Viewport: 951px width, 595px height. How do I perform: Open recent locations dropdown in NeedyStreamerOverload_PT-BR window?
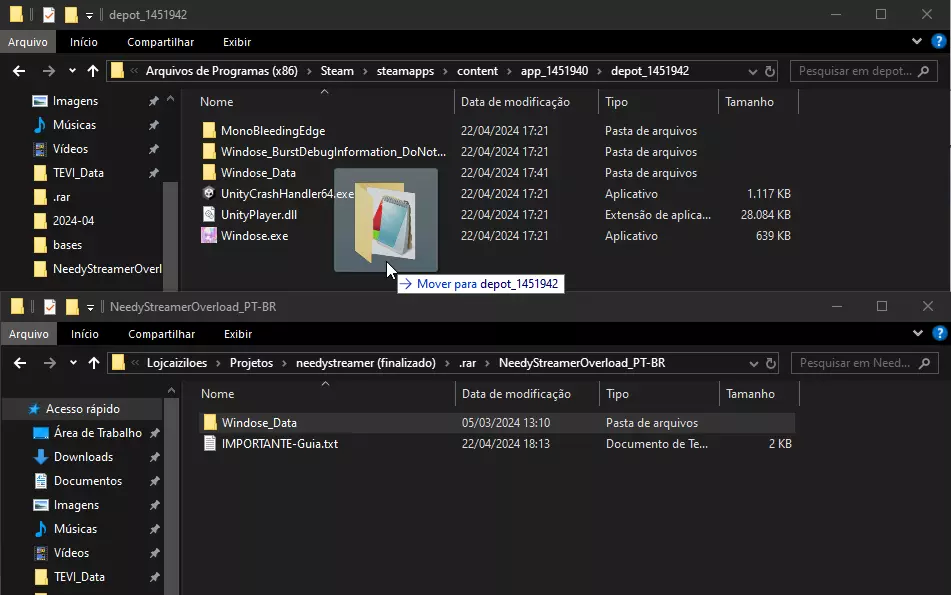click(73, 363)
